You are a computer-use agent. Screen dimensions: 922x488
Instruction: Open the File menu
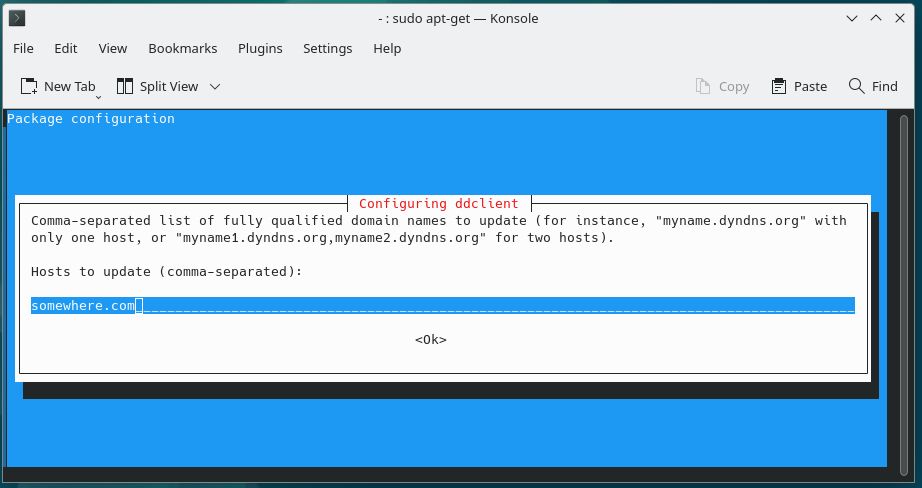[24, 49]
